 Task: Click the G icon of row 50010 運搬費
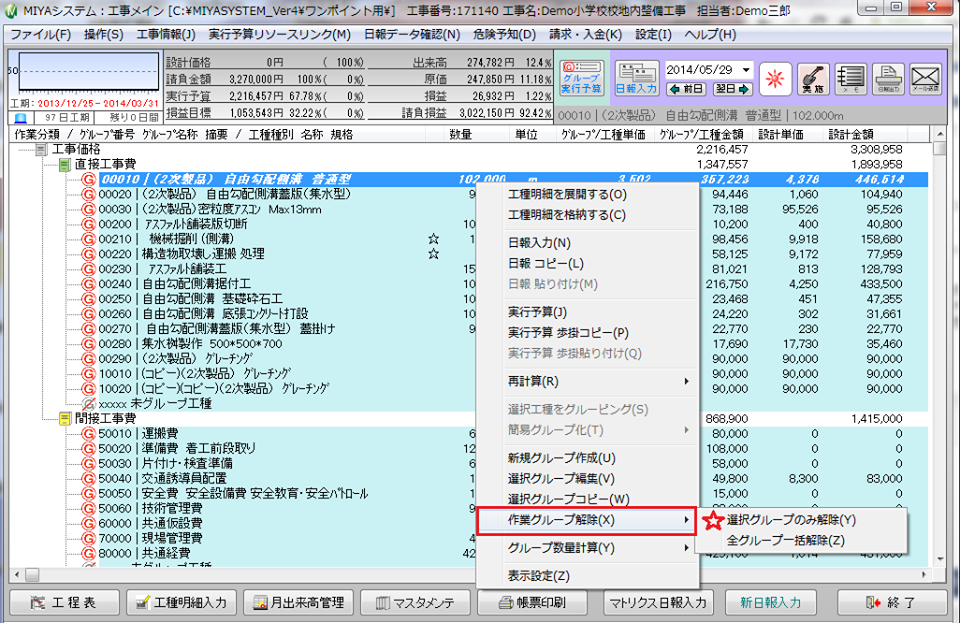click(89, 434)
